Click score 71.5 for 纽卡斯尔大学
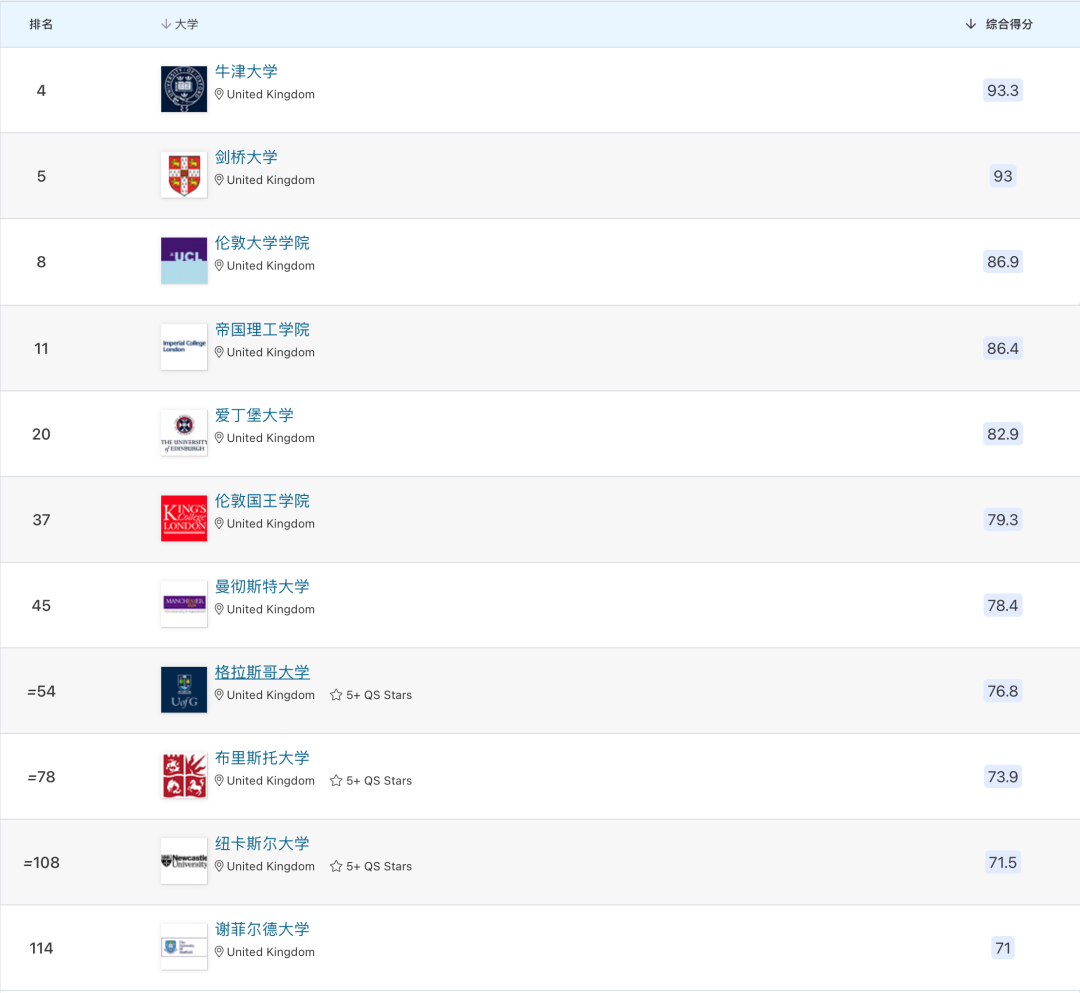 1003,862
